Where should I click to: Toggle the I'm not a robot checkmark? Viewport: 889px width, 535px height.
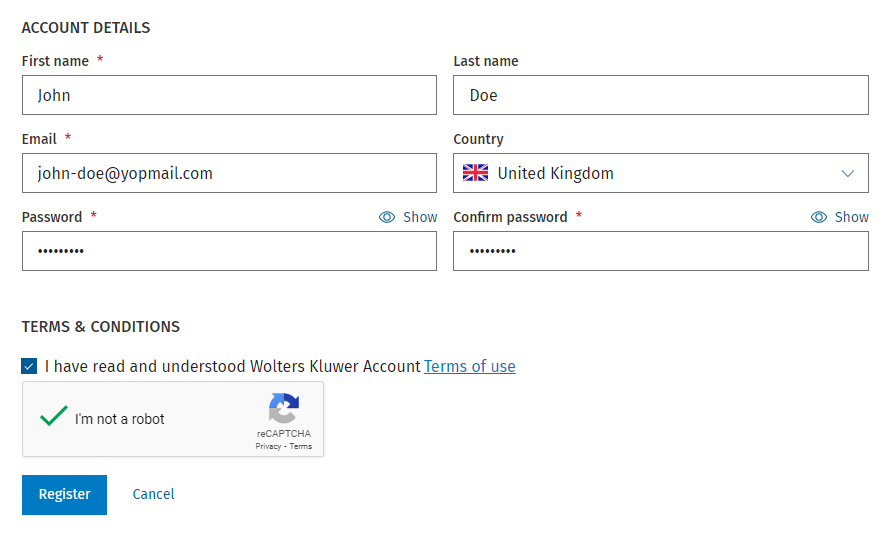tap(54, 416)
